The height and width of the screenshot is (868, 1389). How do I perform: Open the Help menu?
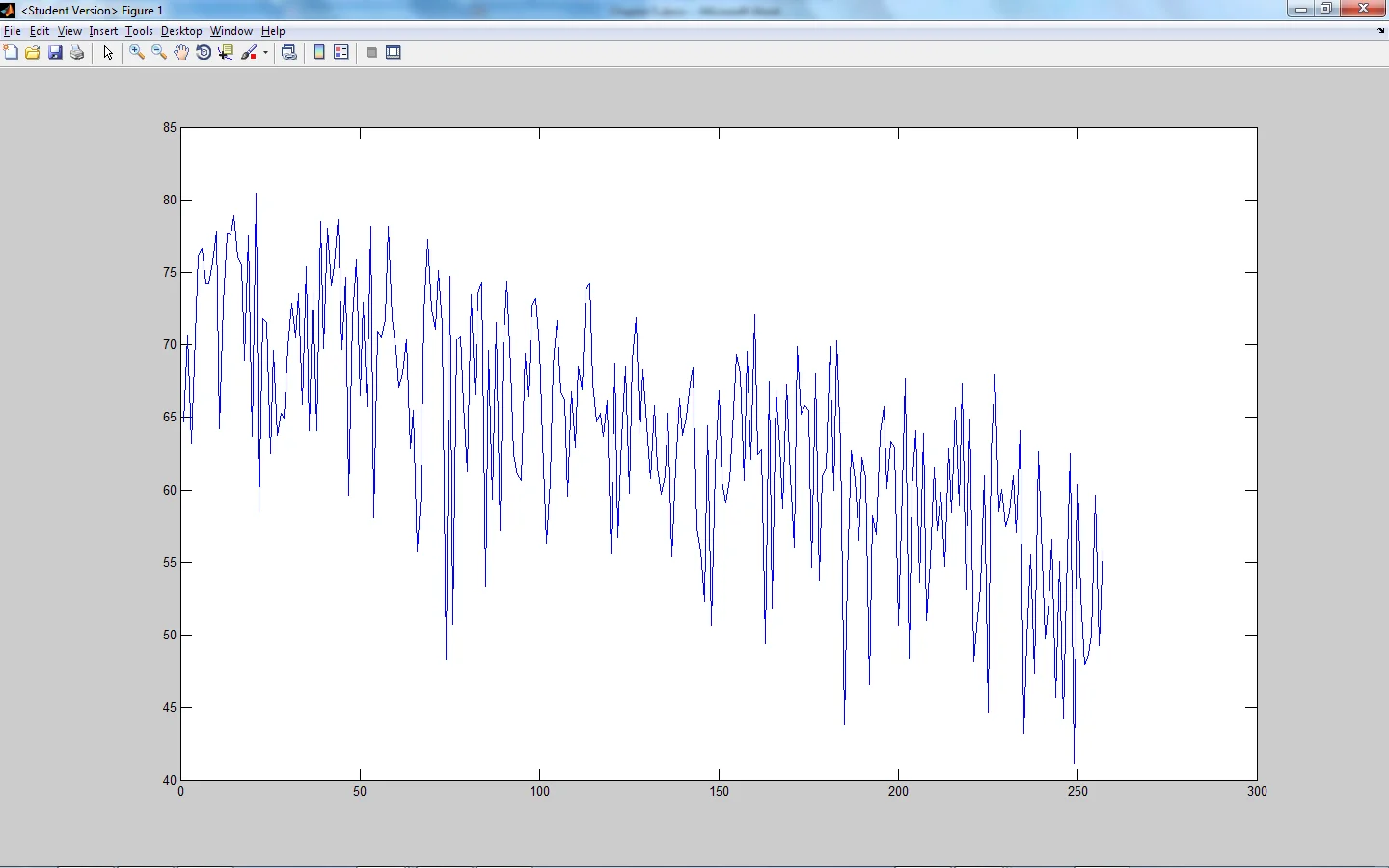point(273,31)
